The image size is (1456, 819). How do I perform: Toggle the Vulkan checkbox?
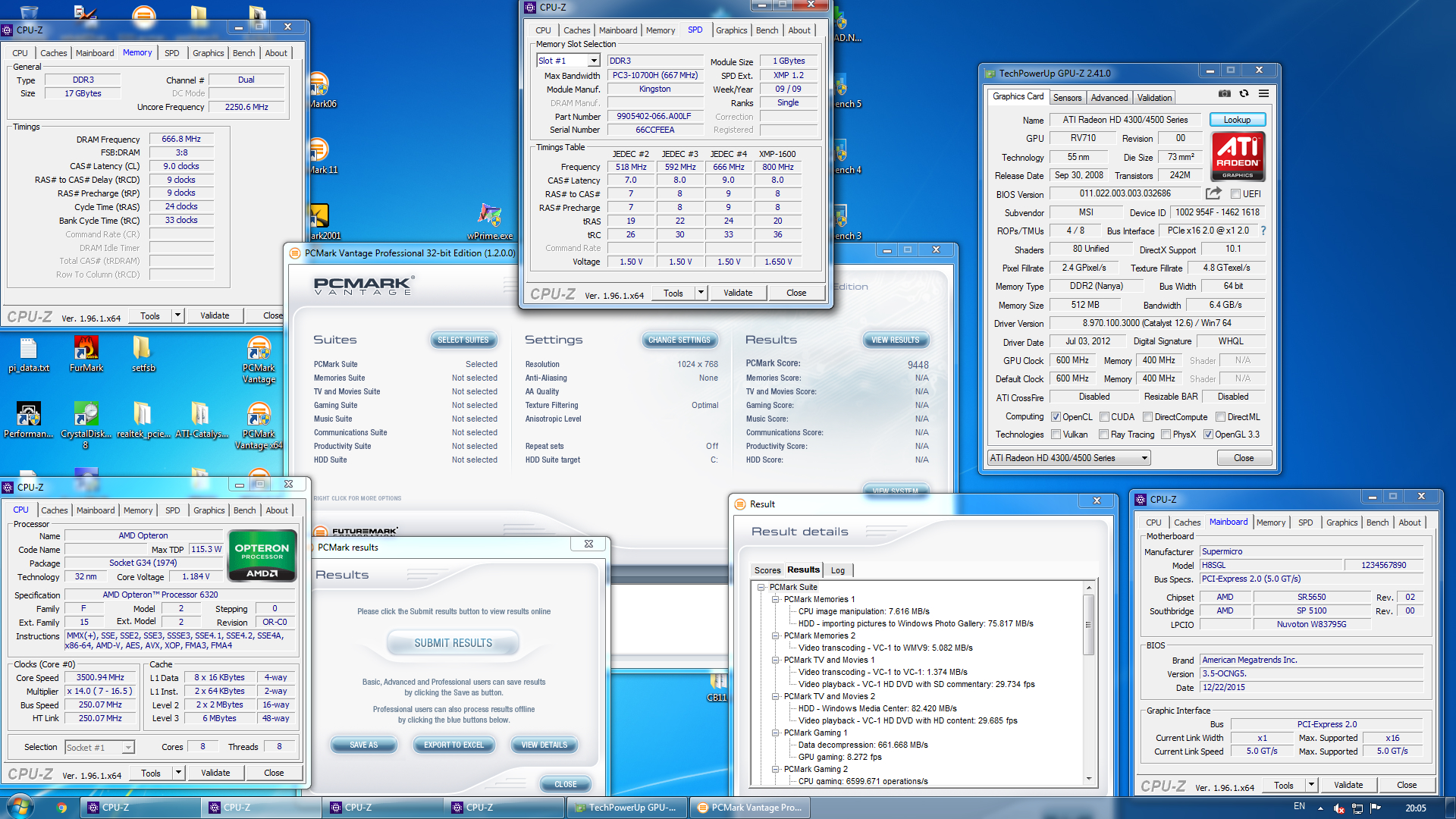[1056, 435]
